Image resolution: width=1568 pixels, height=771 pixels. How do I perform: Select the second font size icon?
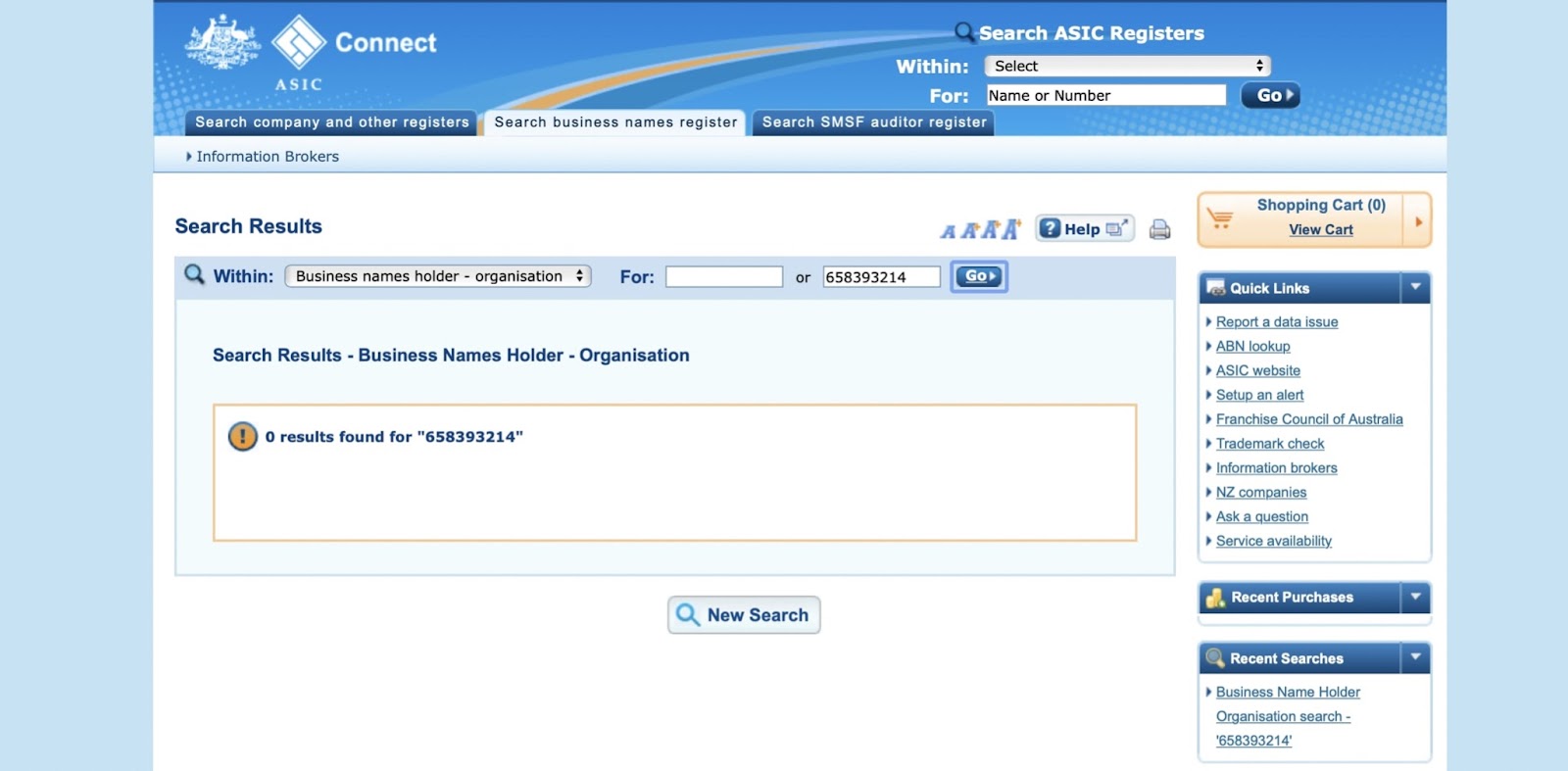969,230
